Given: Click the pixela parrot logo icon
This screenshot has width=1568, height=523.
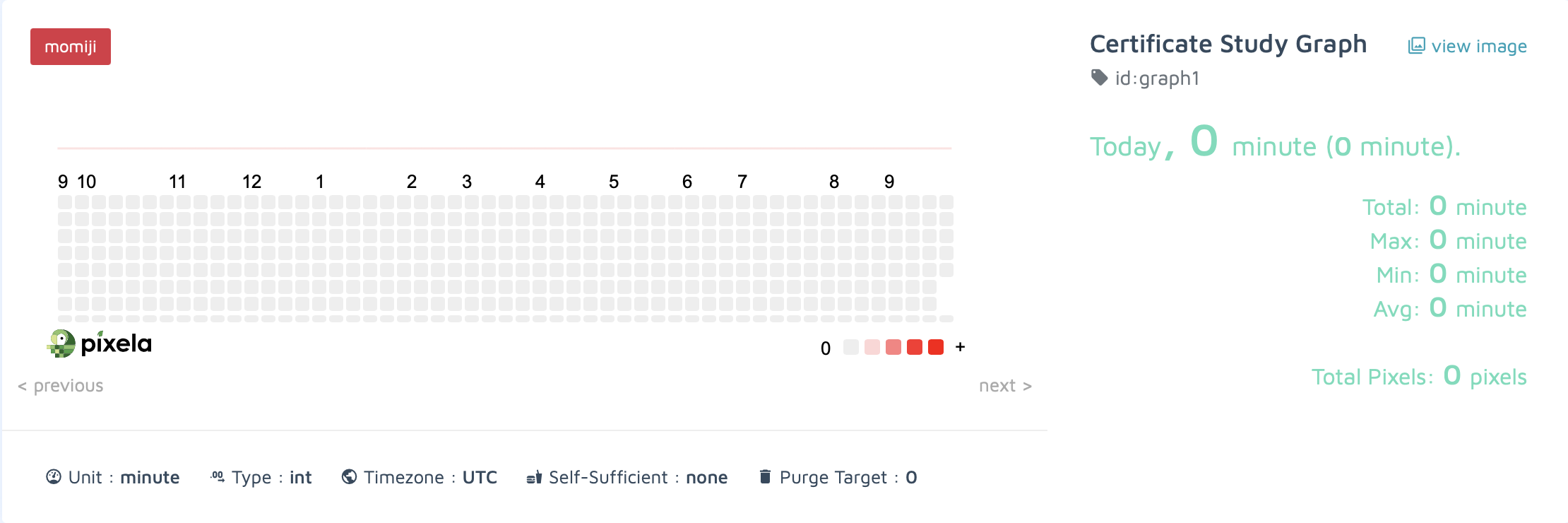Looking at the screenshot, I should click(61, 343).
